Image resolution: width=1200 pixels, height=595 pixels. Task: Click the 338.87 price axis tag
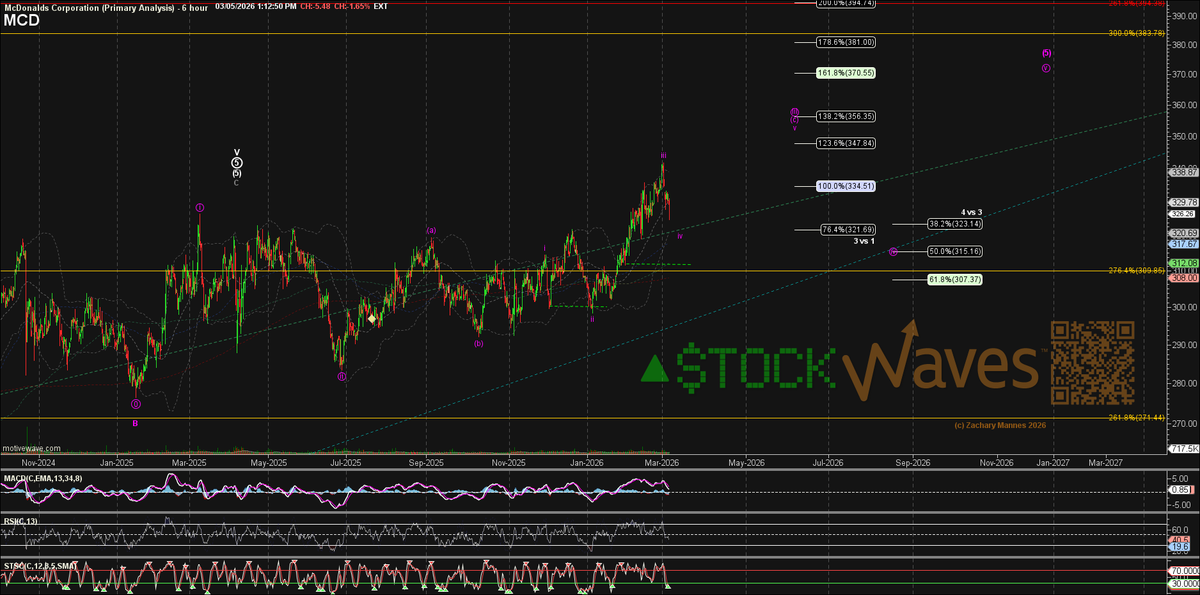[x=1183, y=171]
